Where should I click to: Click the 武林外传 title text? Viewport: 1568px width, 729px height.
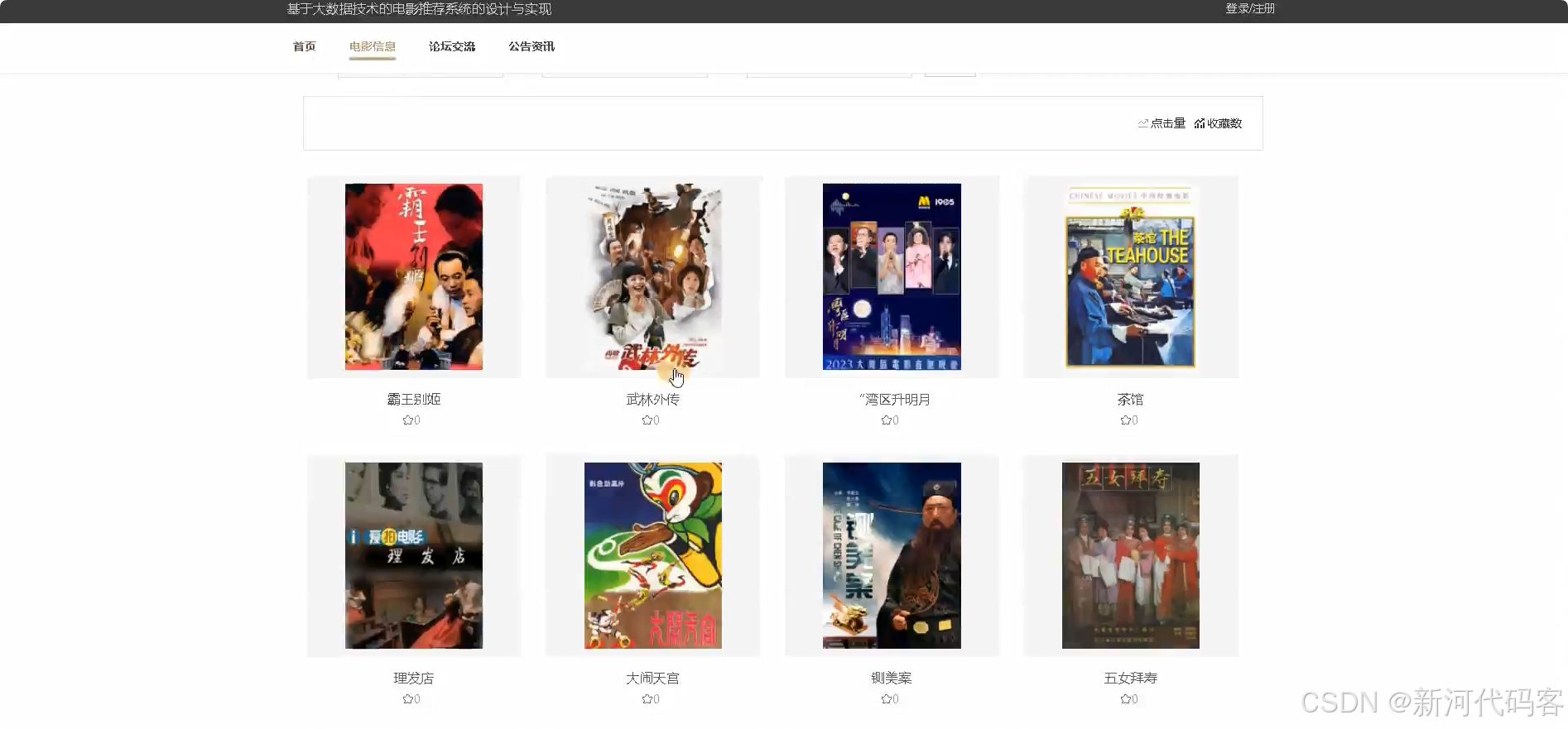[652, 400]
